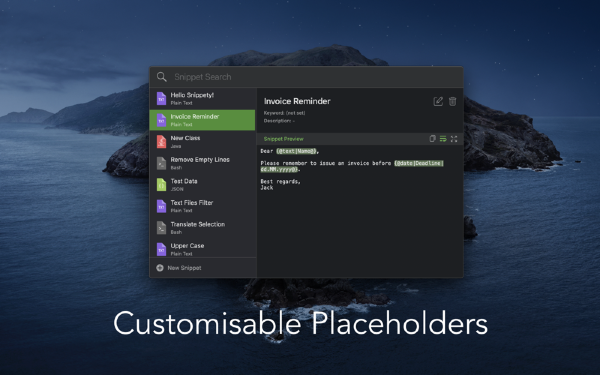Click the Snippet Search magnifier icon
Screen dimensions: 600x375
point(161,77)
